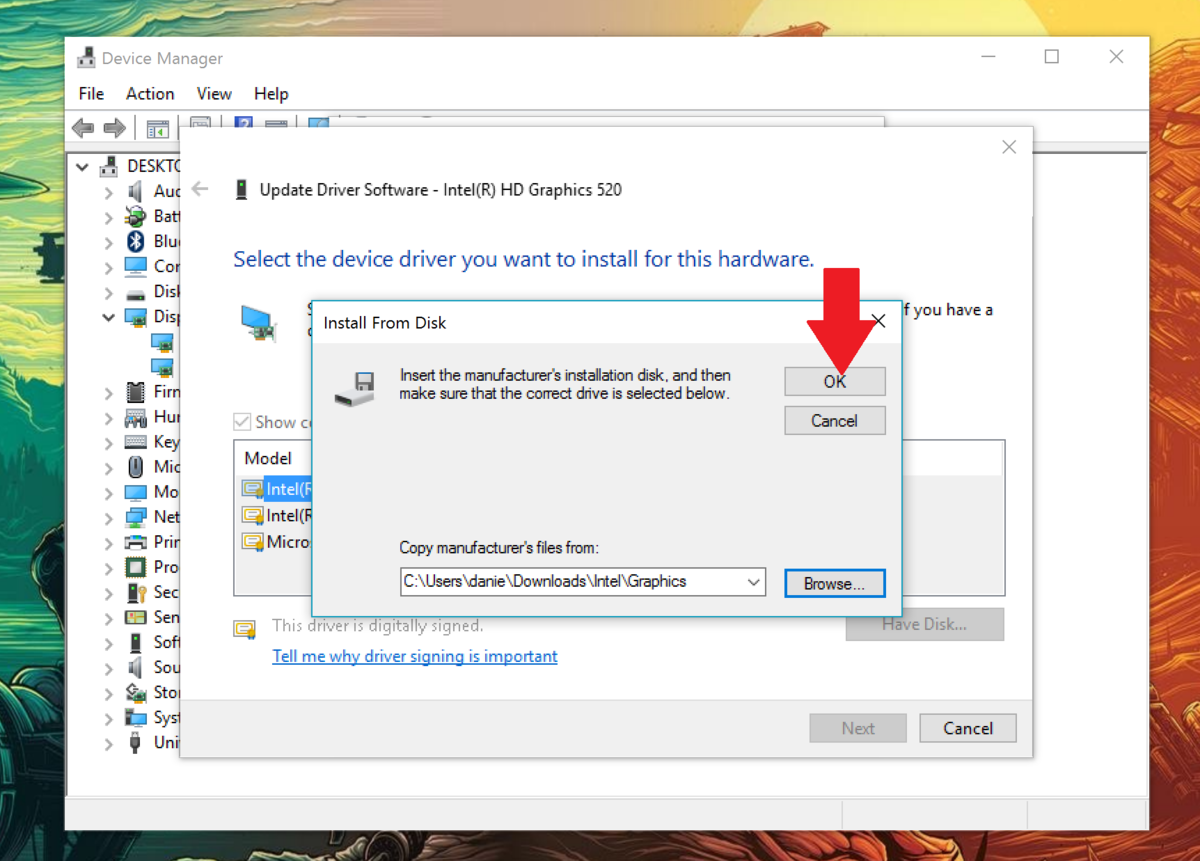This screenshot has height=861, width=1200.
Task: Open the Help menu
Action: [x=271, y=94]
